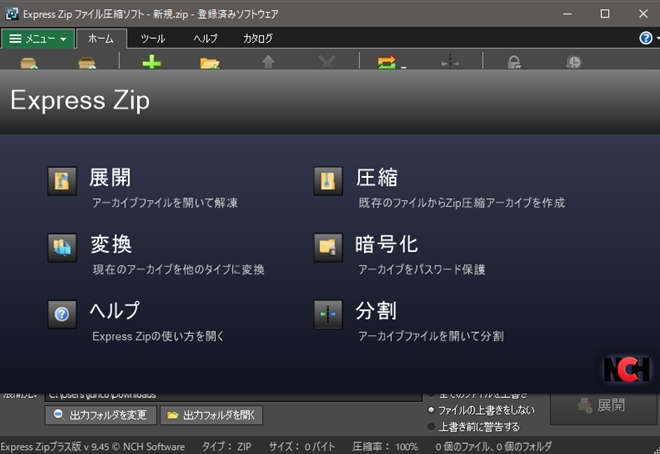Click the rightmost grey burn toolbar icon
Viewport: 660px width, 454px height.
coord(573,62)
